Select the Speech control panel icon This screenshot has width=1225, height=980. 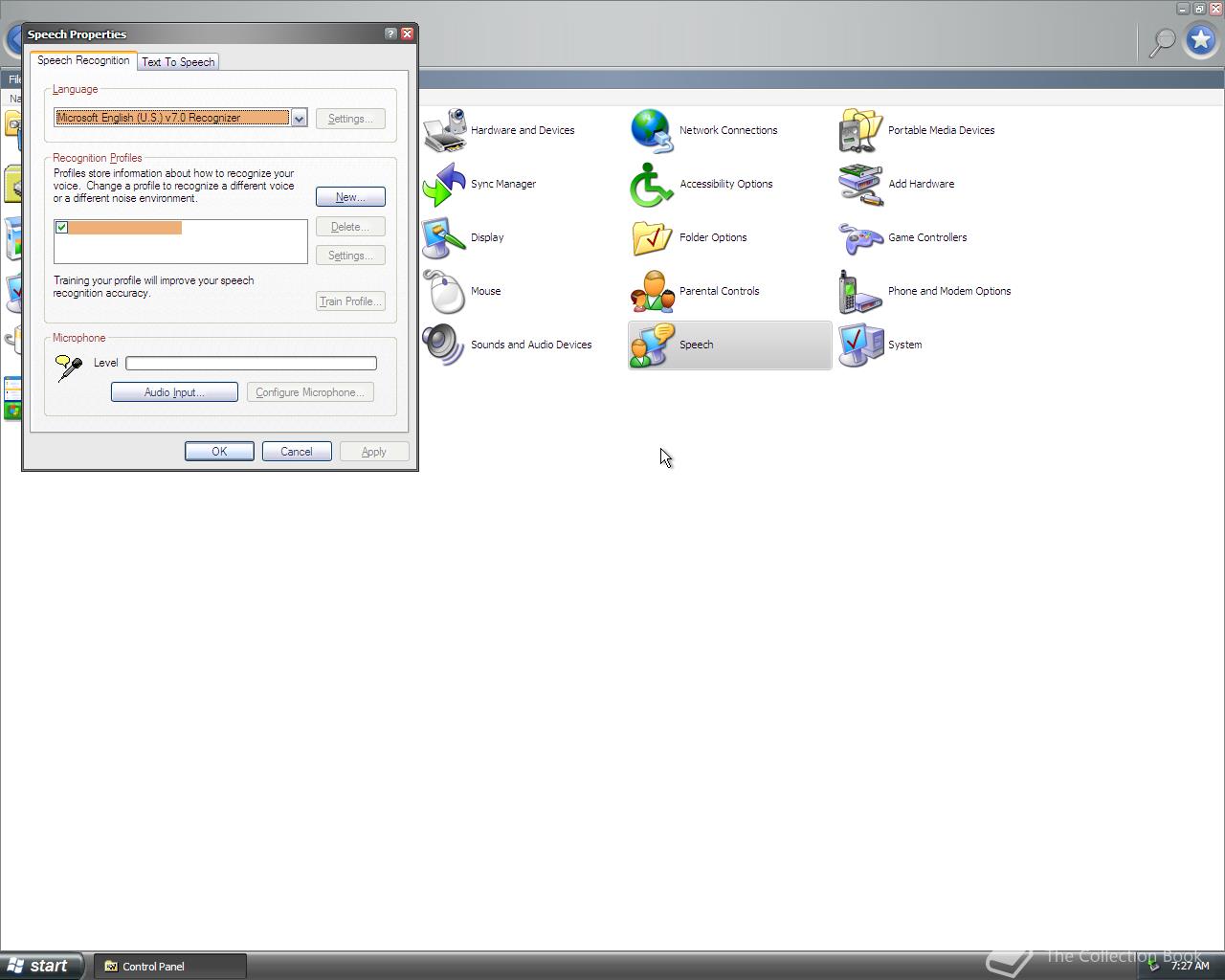tap(729, 345)
